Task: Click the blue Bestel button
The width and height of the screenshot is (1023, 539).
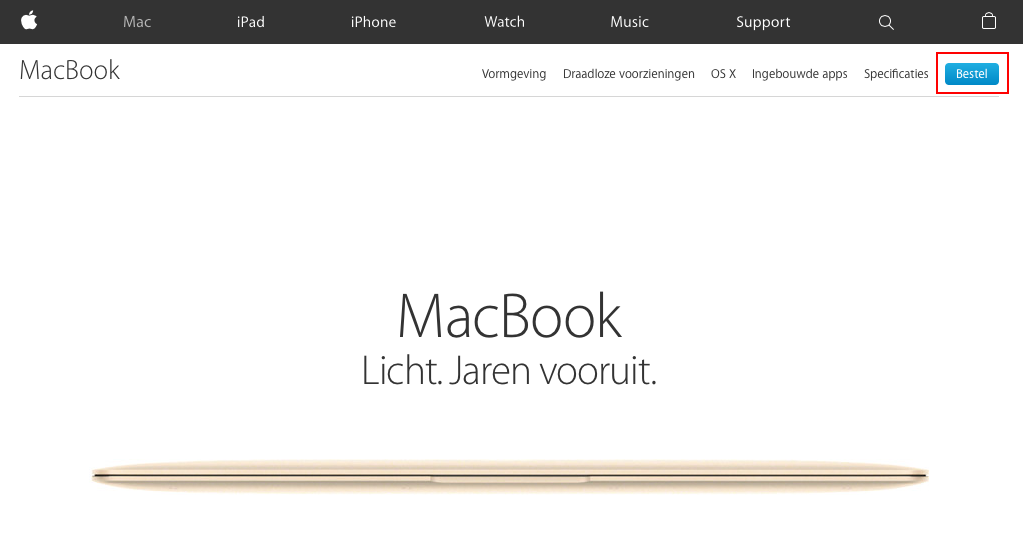Action: [971, 74]
